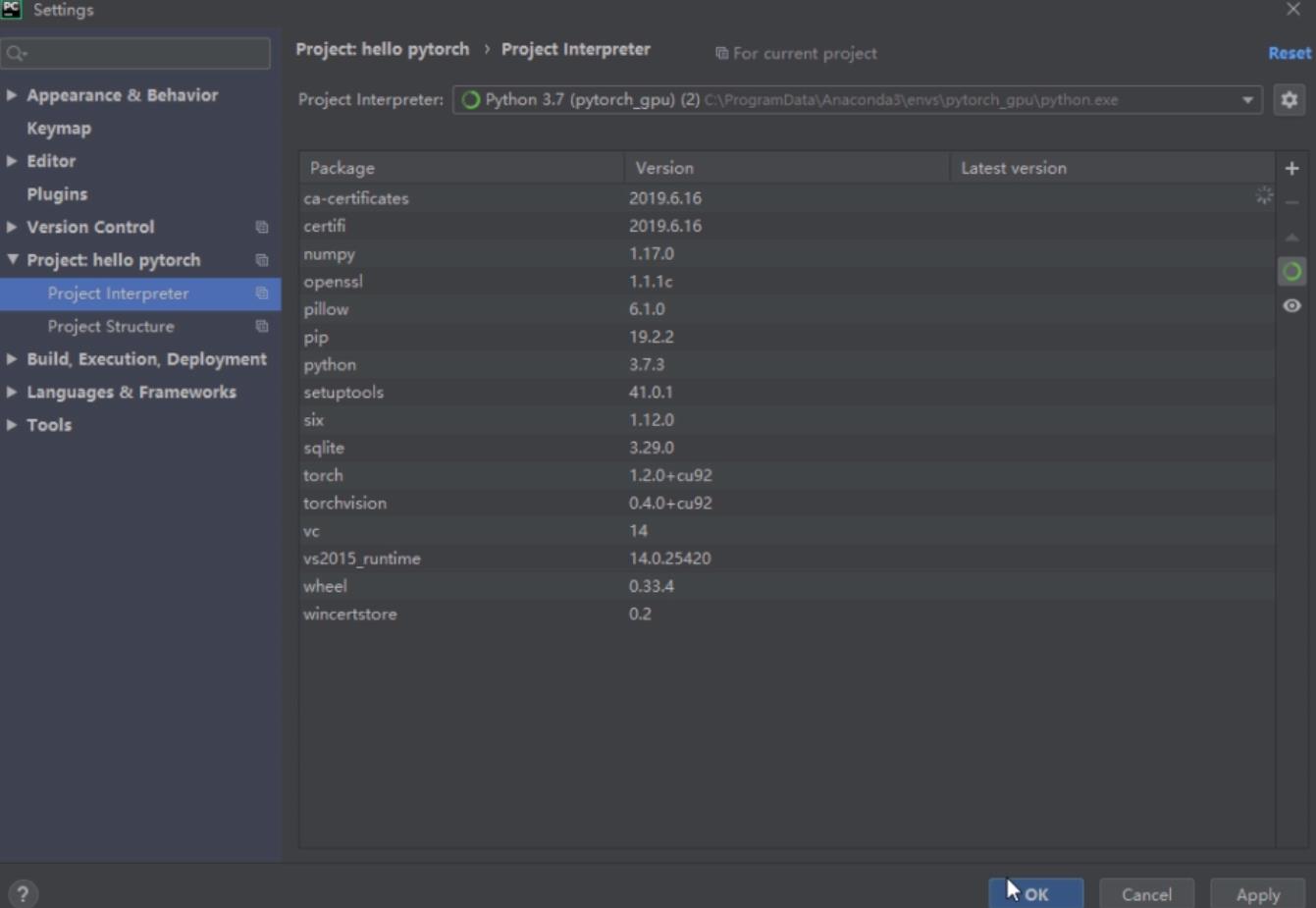Viewport: 1316px width, 908px height.
Task: Select the vs2015_runtime package row
Action: pyautogui.click(x=787, y=559)
